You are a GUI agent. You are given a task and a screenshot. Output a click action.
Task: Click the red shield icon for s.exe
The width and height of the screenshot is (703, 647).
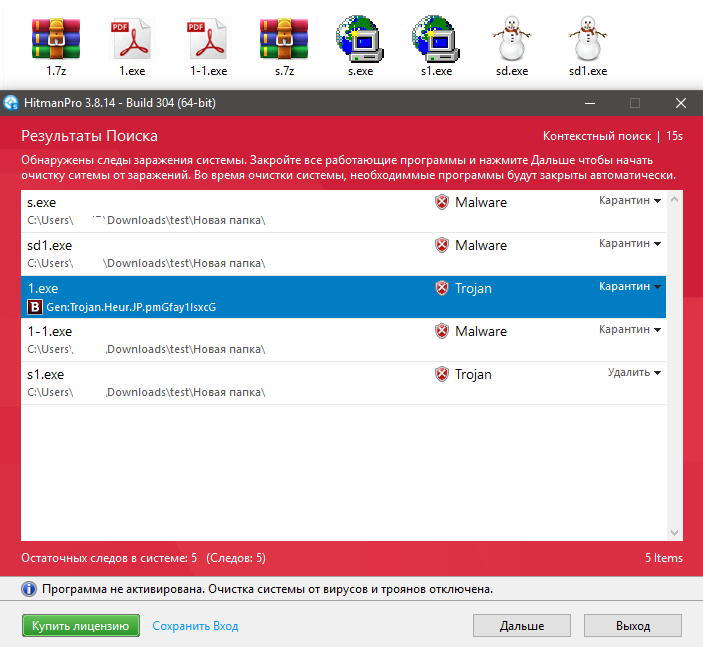pos(442,202)
